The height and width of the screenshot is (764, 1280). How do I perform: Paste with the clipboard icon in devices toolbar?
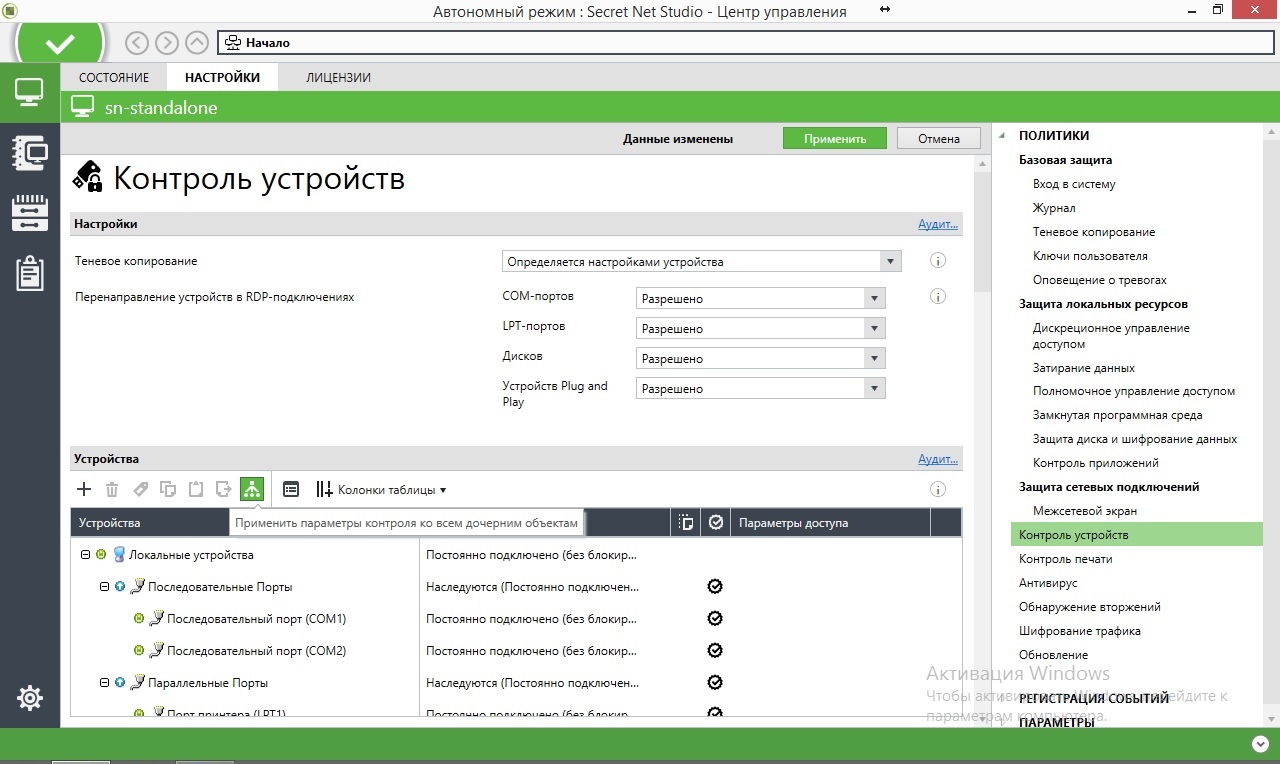pos(196,489)
